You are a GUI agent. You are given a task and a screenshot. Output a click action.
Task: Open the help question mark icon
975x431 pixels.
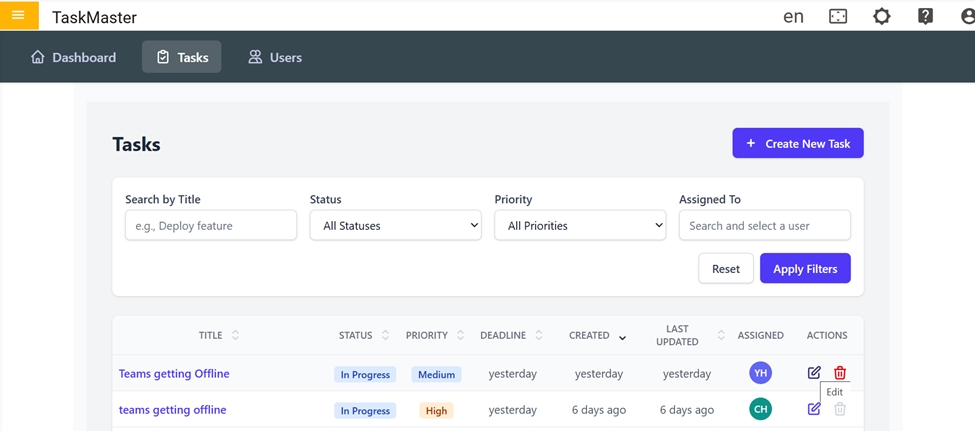click(925, 17)
